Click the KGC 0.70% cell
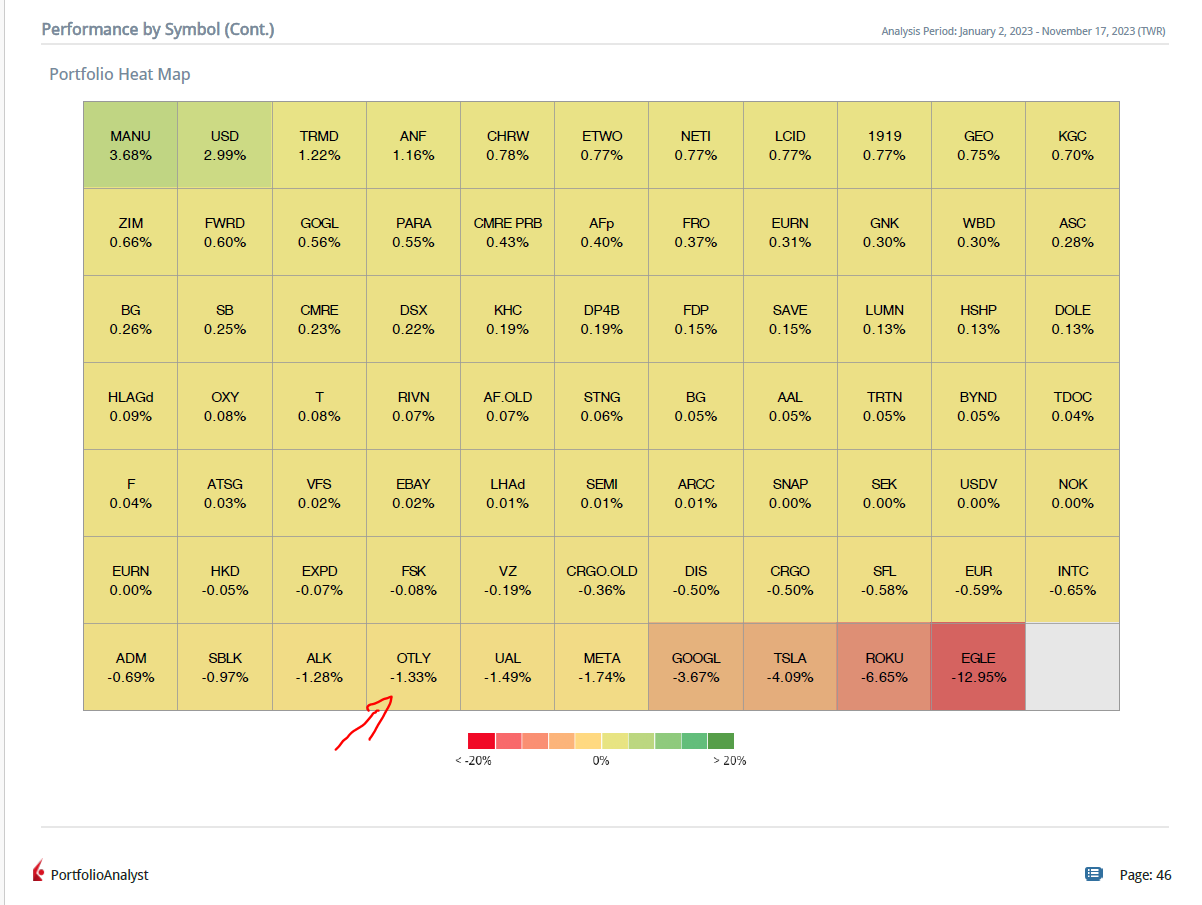Screen dimensions: 1202x905 point(1072,145)
